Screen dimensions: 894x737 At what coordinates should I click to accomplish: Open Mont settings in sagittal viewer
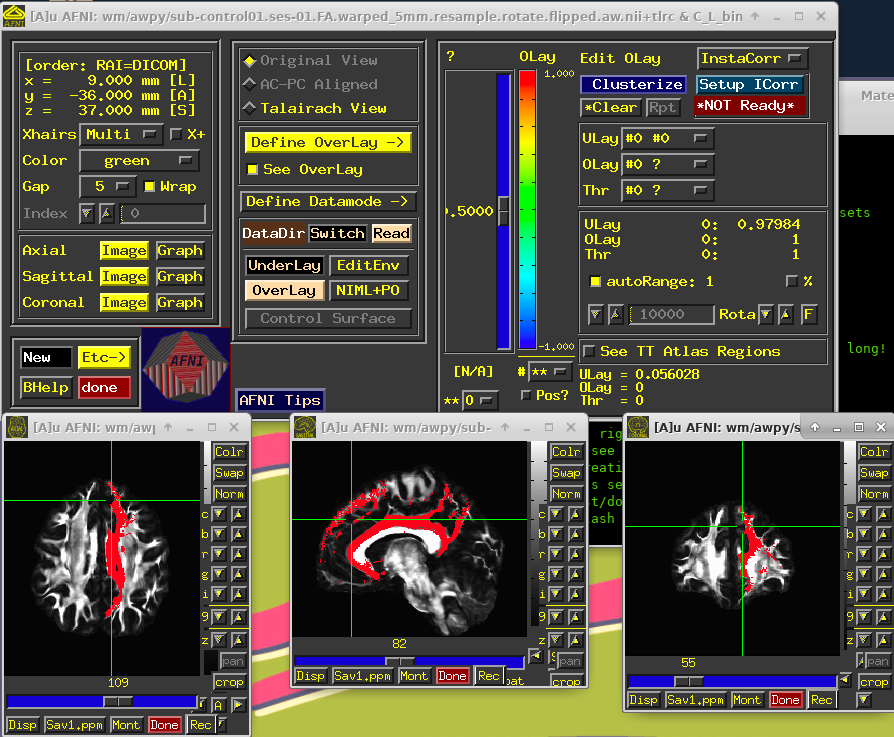(413, 676)
